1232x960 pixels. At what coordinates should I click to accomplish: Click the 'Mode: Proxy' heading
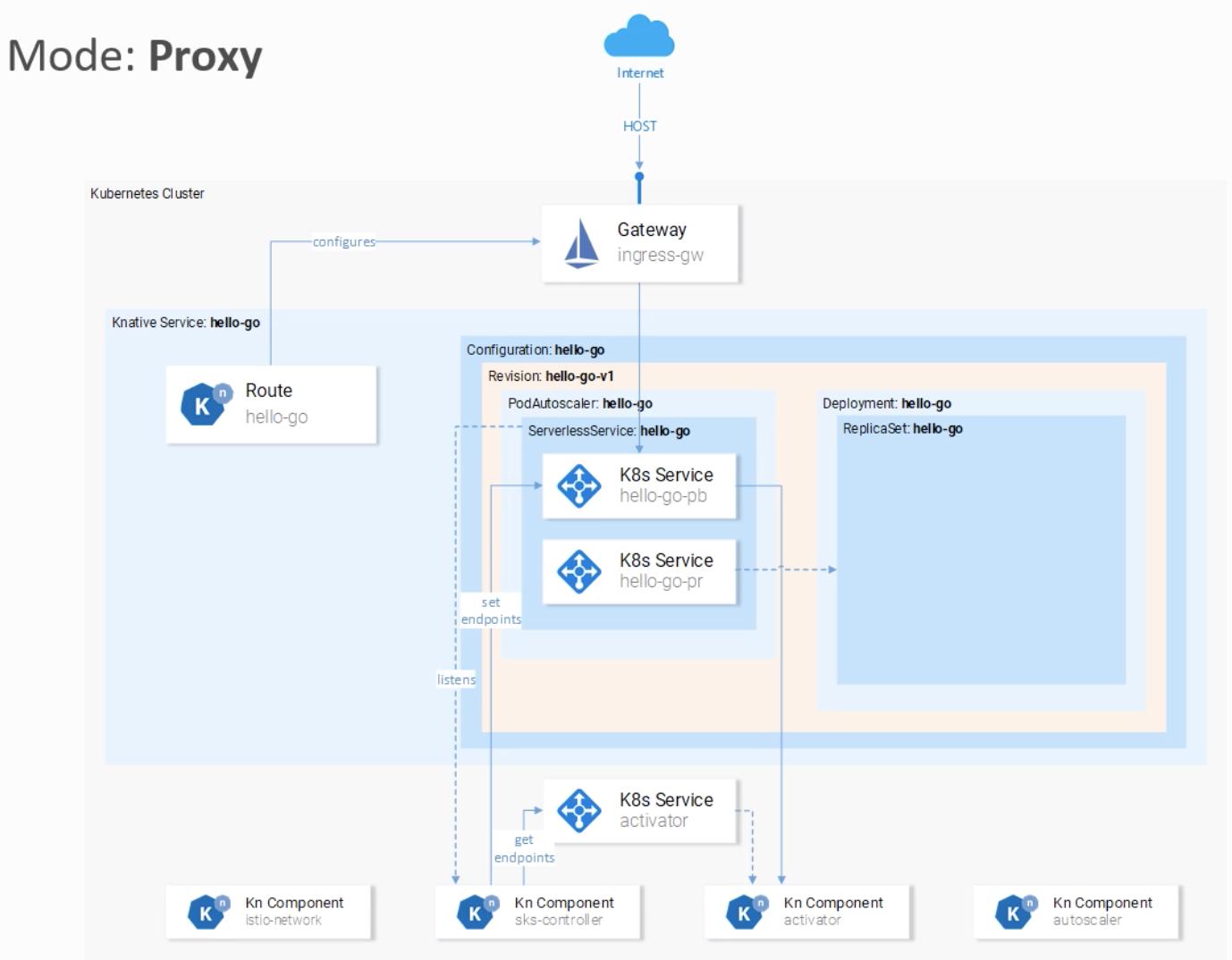(135, 56)
